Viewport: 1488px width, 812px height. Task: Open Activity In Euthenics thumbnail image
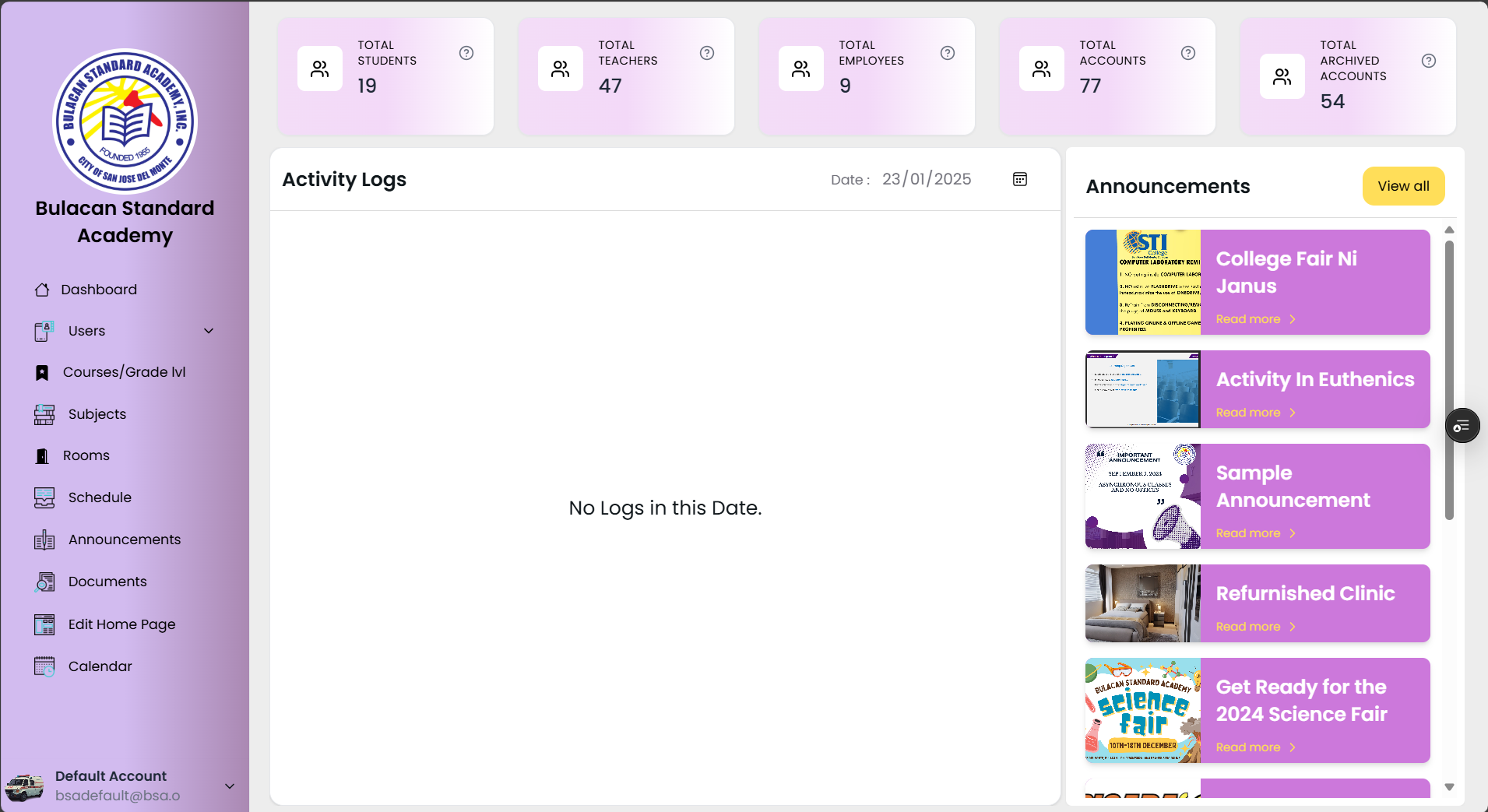[x=1143, y=389]
